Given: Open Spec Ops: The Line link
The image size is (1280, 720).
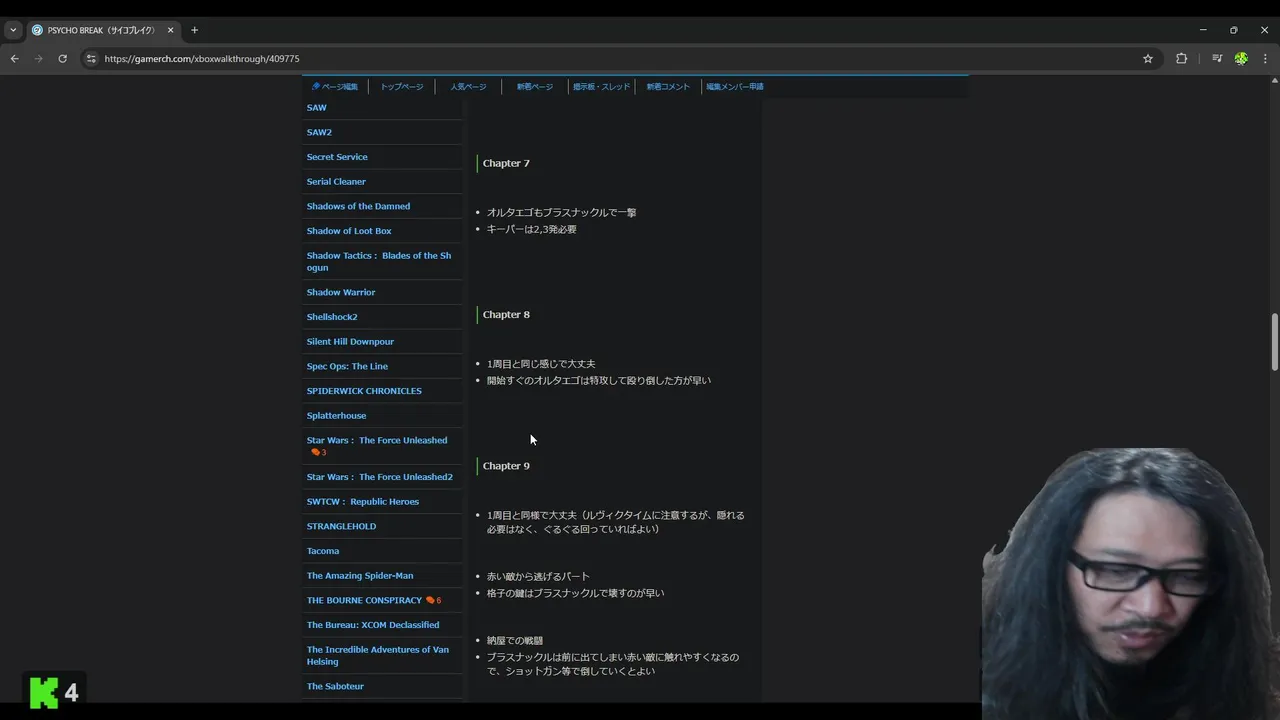Looking at the screenshot, I should pyautogui.click(x=347, y=366).
